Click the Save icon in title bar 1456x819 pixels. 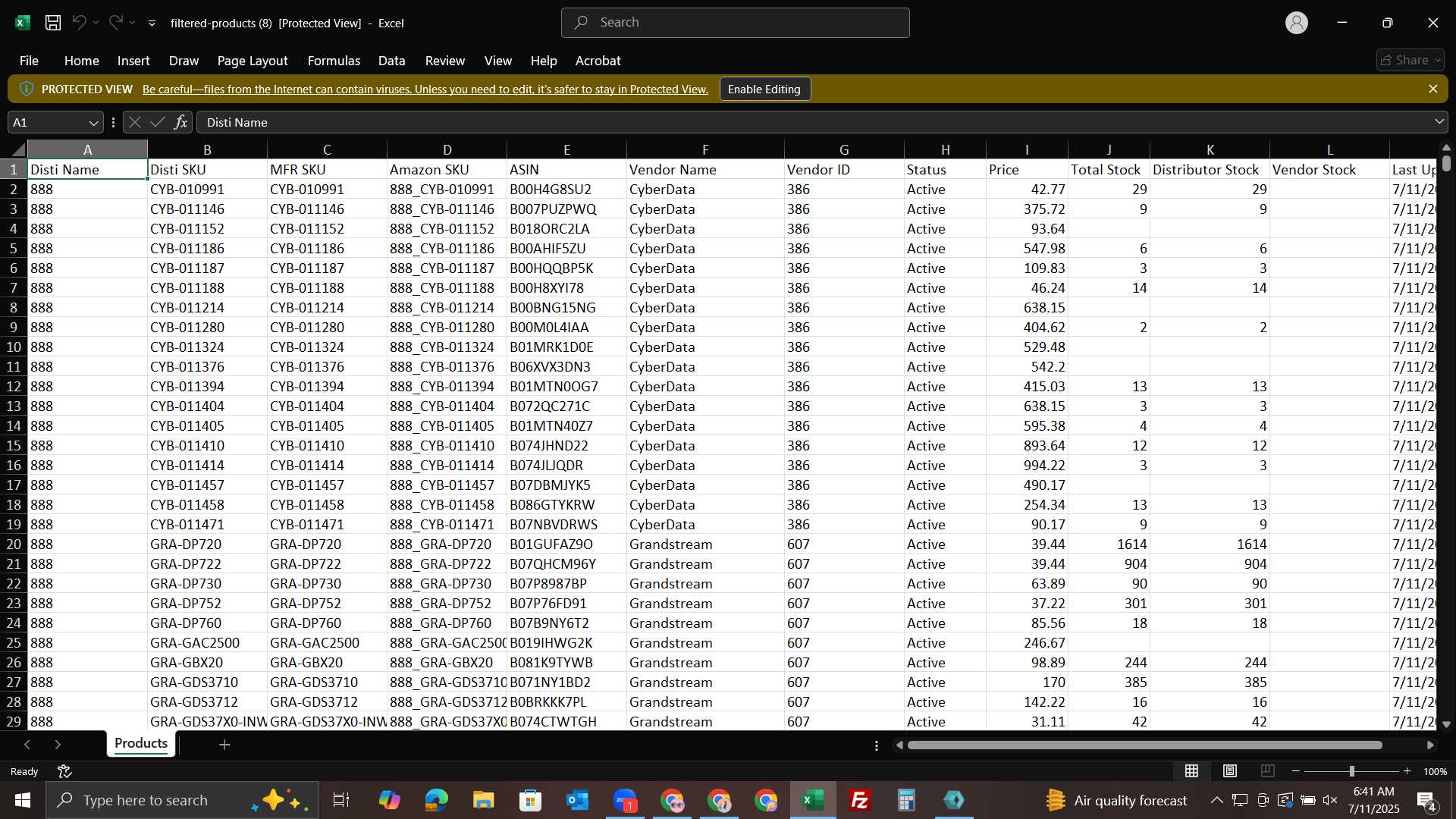point(53,23)
